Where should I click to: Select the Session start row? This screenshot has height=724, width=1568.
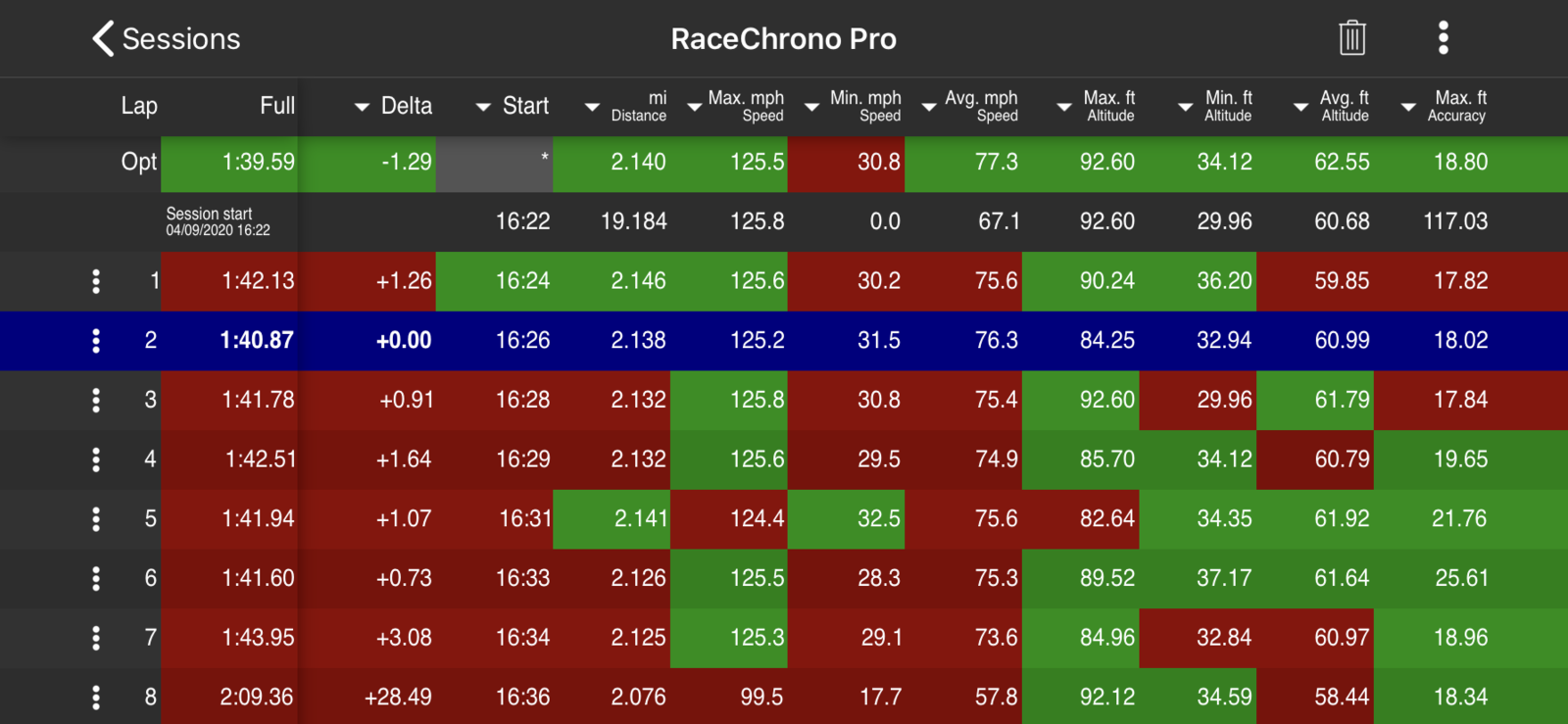(784, 221)
